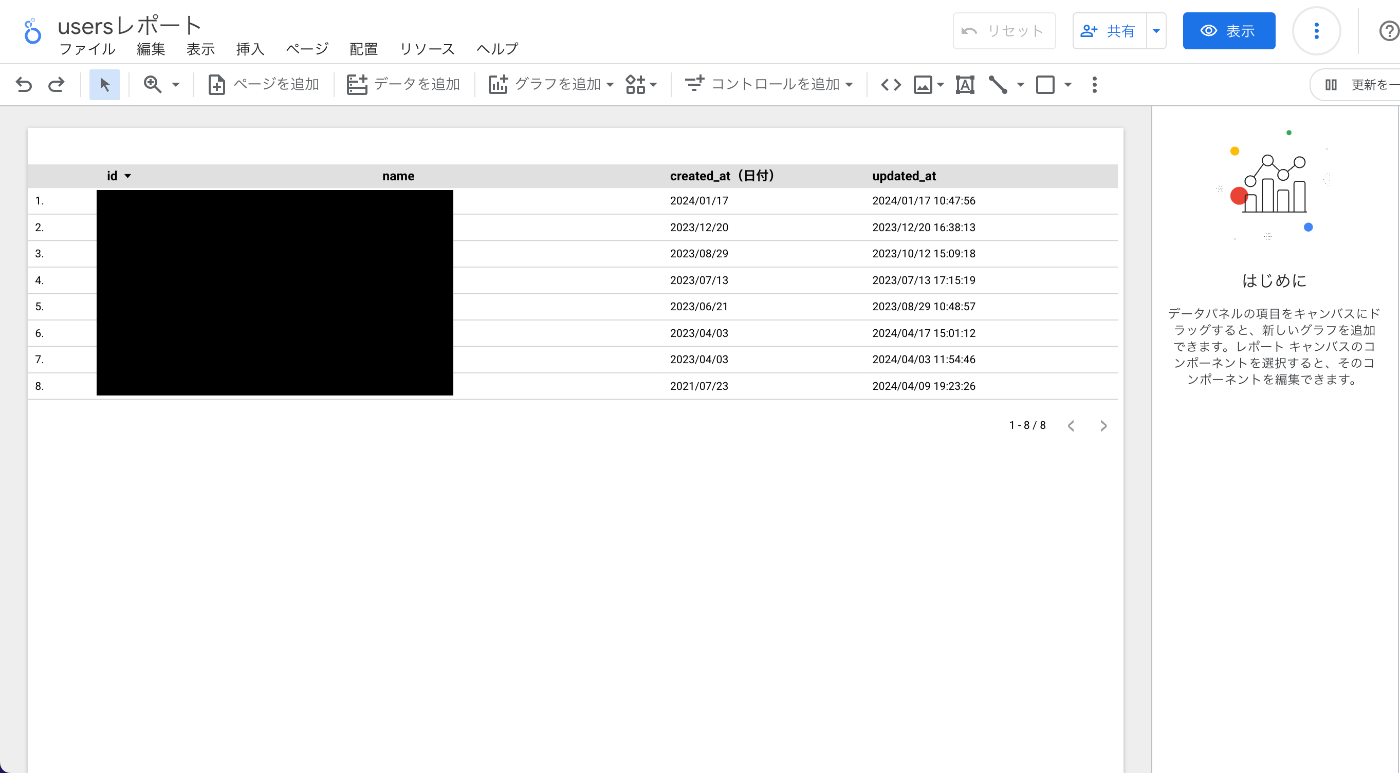This screenshot has height=773, width=1400.
Task: Select the line drawing tool
Action: [998, 85]
